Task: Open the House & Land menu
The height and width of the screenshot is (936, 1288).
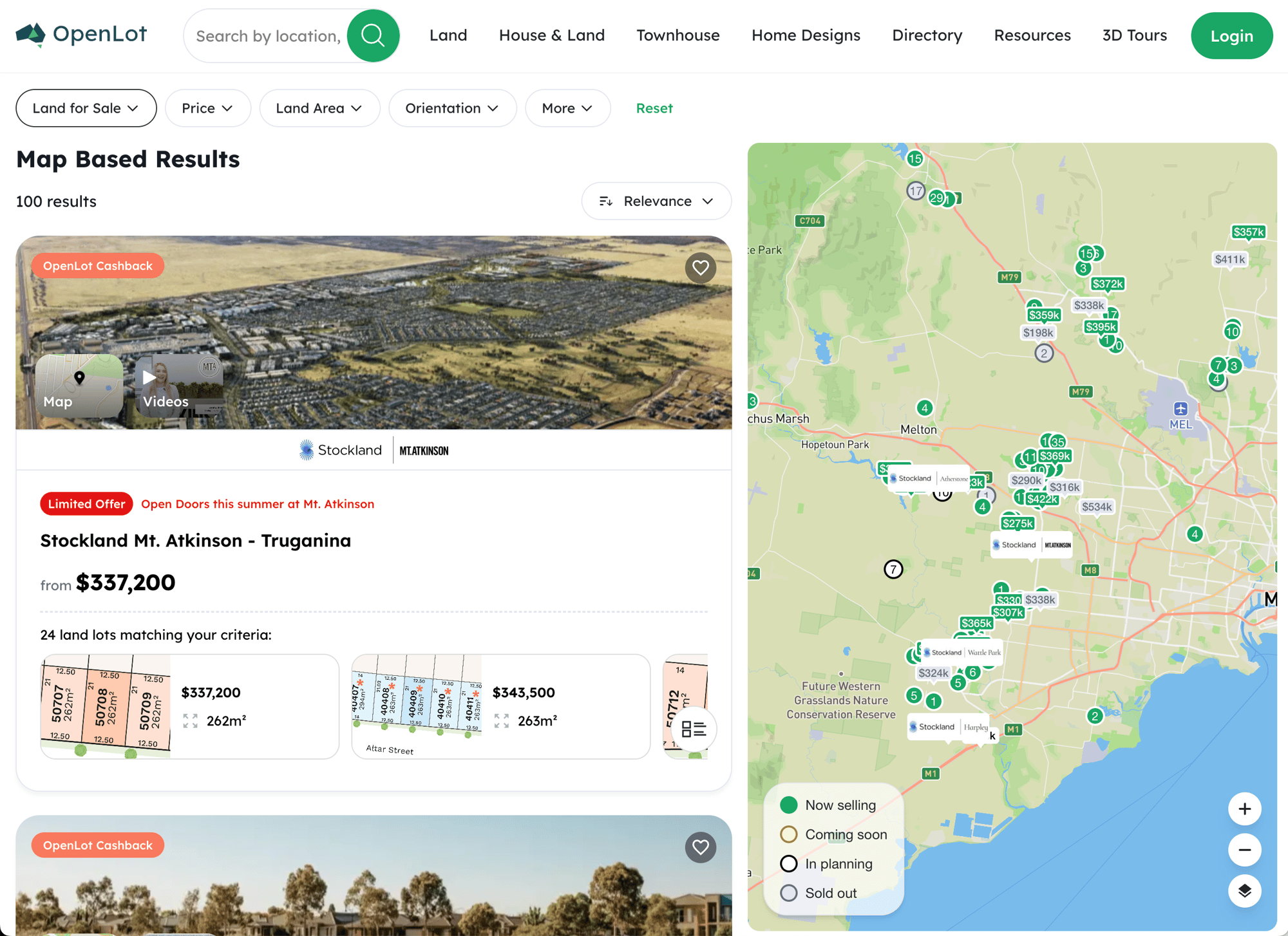Action: pos(552,35)
